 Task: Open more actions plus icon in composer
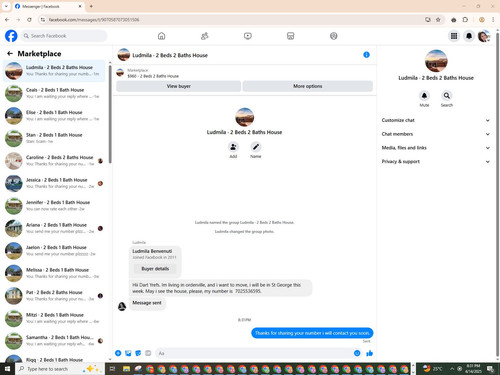point(118,353)
